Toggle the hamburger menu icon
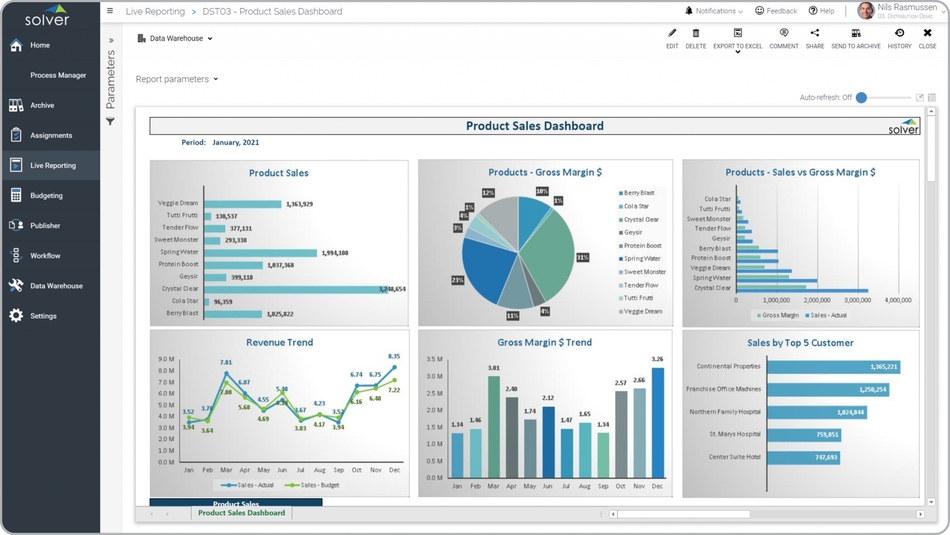The height and width of the screenshot is (535, 950). [110, 11]
